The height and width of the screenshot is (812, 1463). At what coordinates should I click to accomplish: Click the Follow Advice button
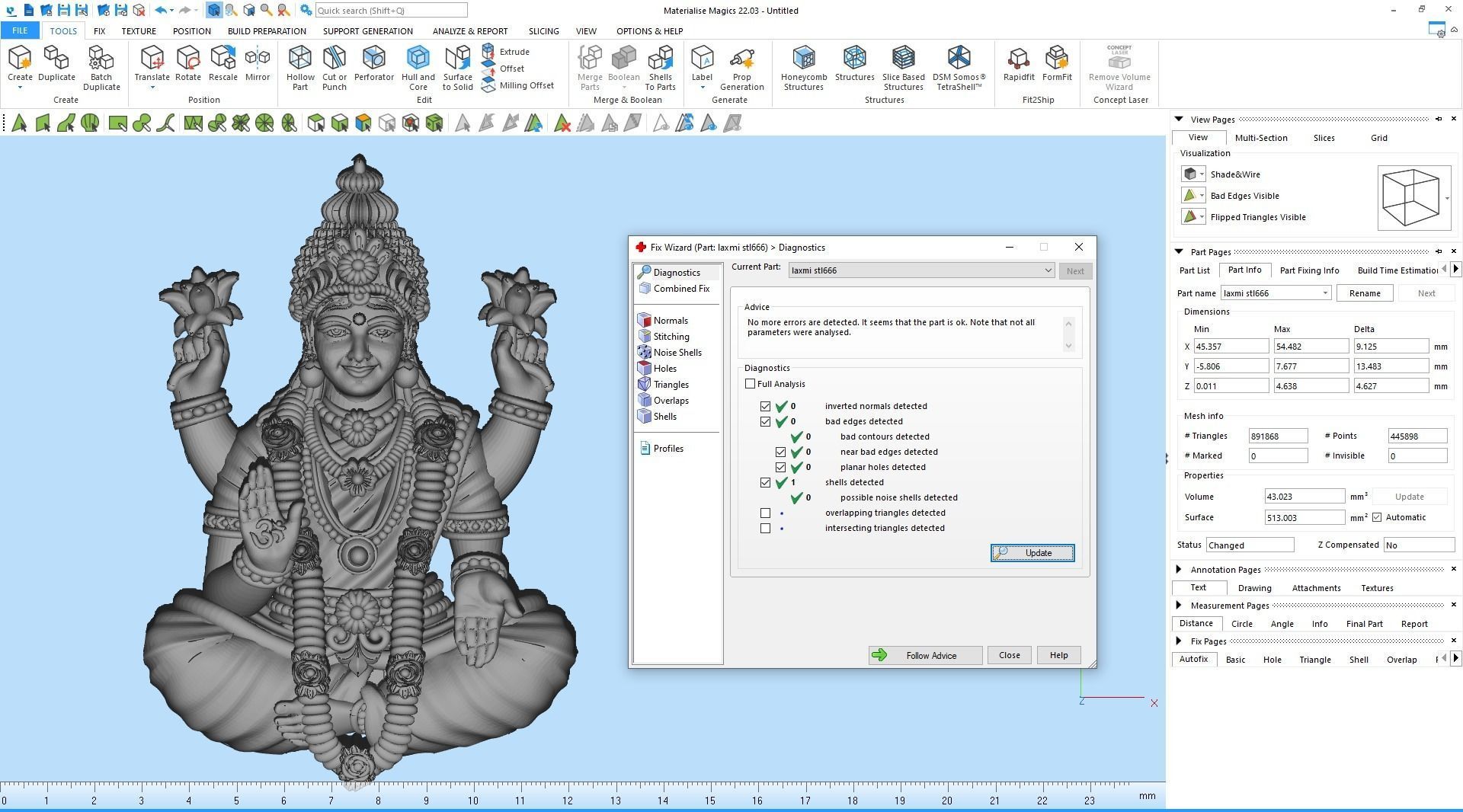point(924,655)
